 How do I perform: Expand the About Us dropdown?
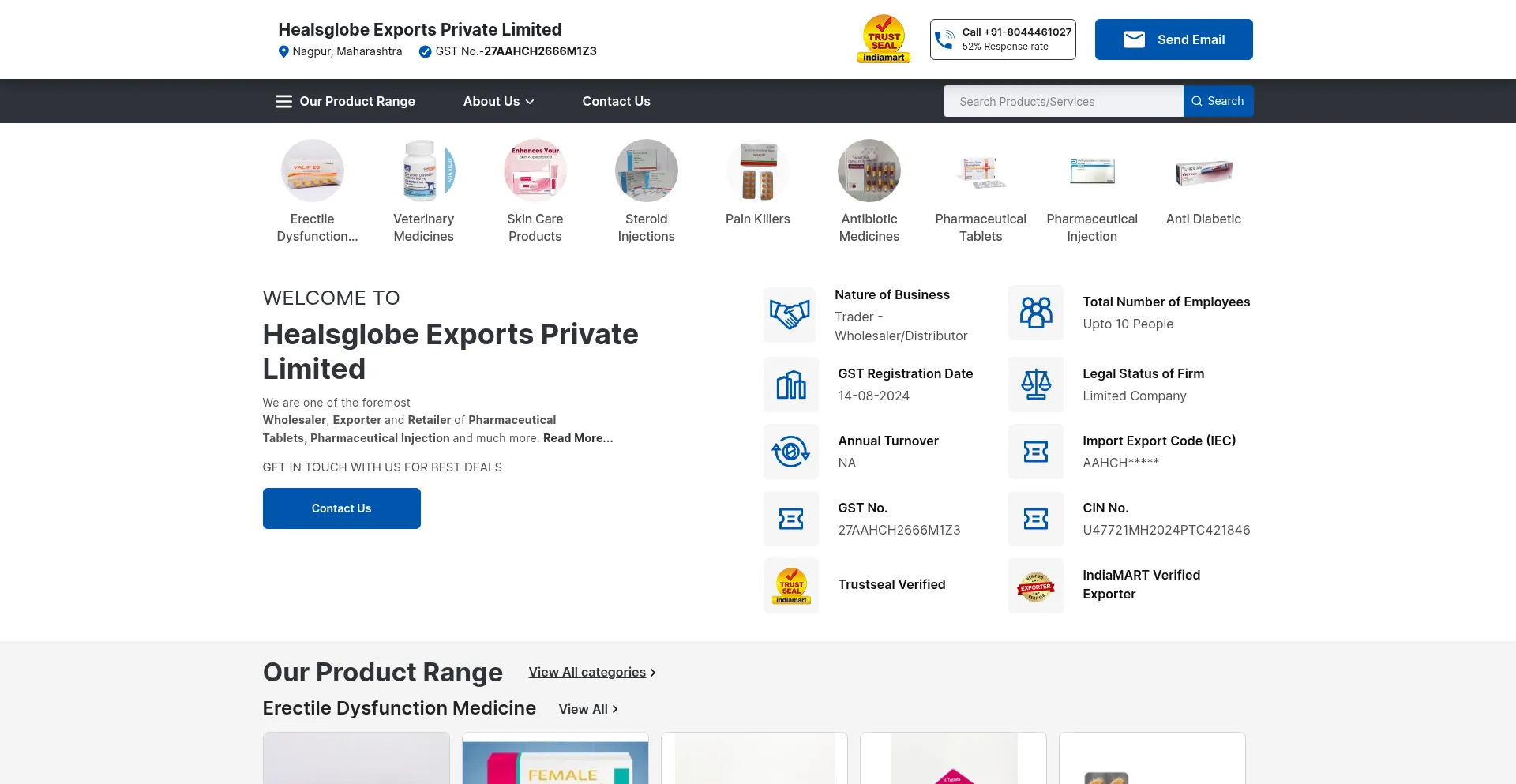pyautogui.click(x=498, y=101)
